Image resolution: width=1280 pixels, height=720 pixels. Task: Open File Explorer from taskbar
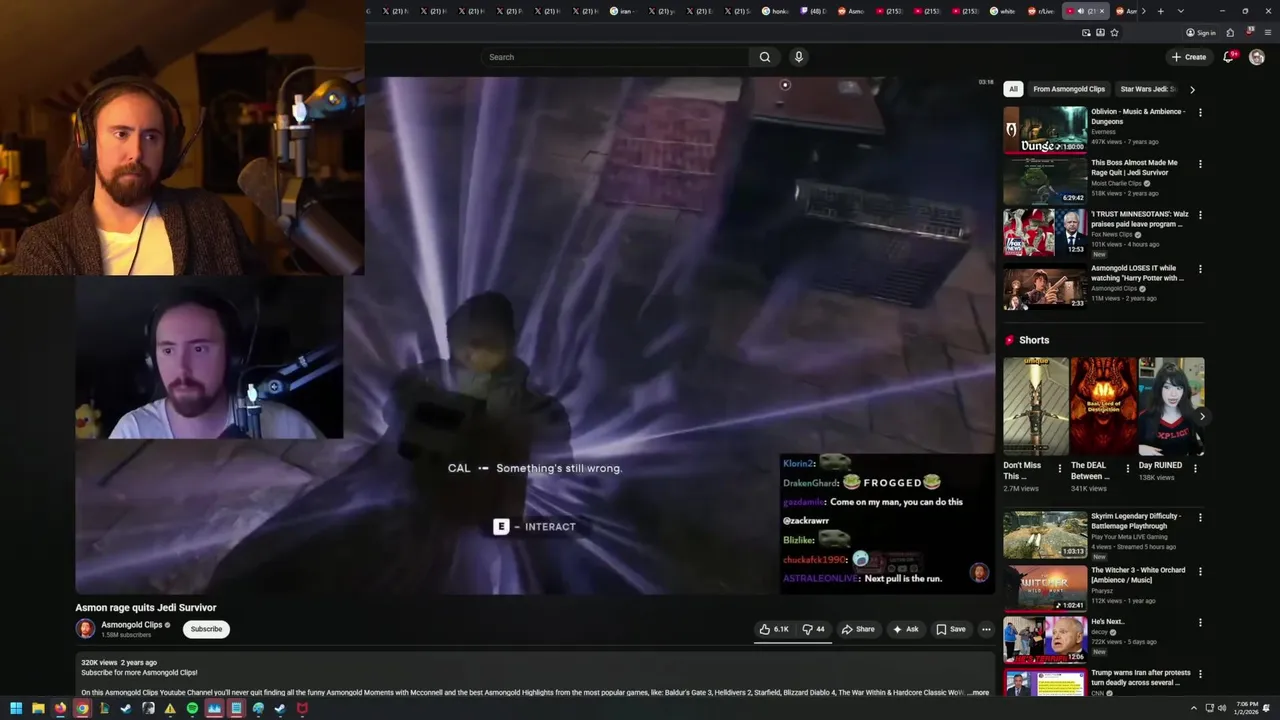38,709
